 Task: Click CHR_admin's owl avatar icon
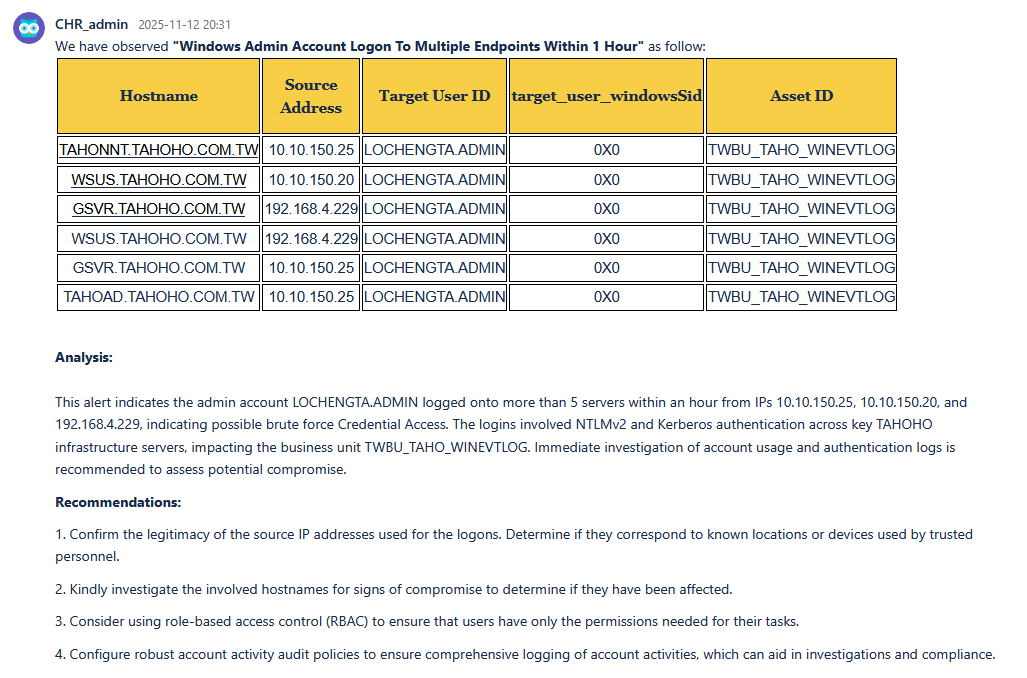click(x=28, y=27)
